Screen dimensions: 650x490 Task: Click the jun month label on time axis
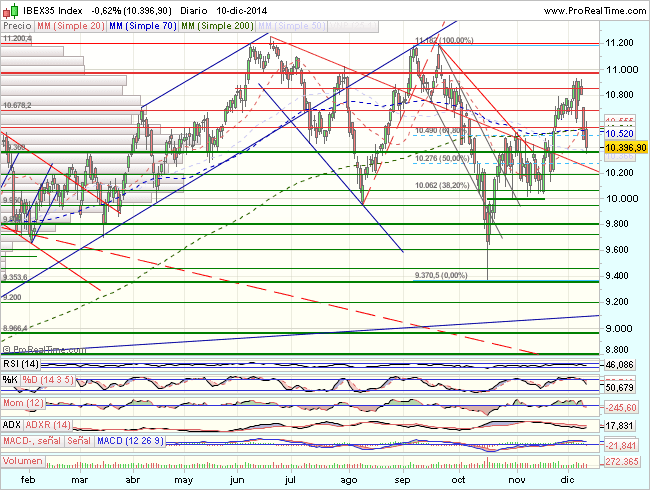point(237,480)
